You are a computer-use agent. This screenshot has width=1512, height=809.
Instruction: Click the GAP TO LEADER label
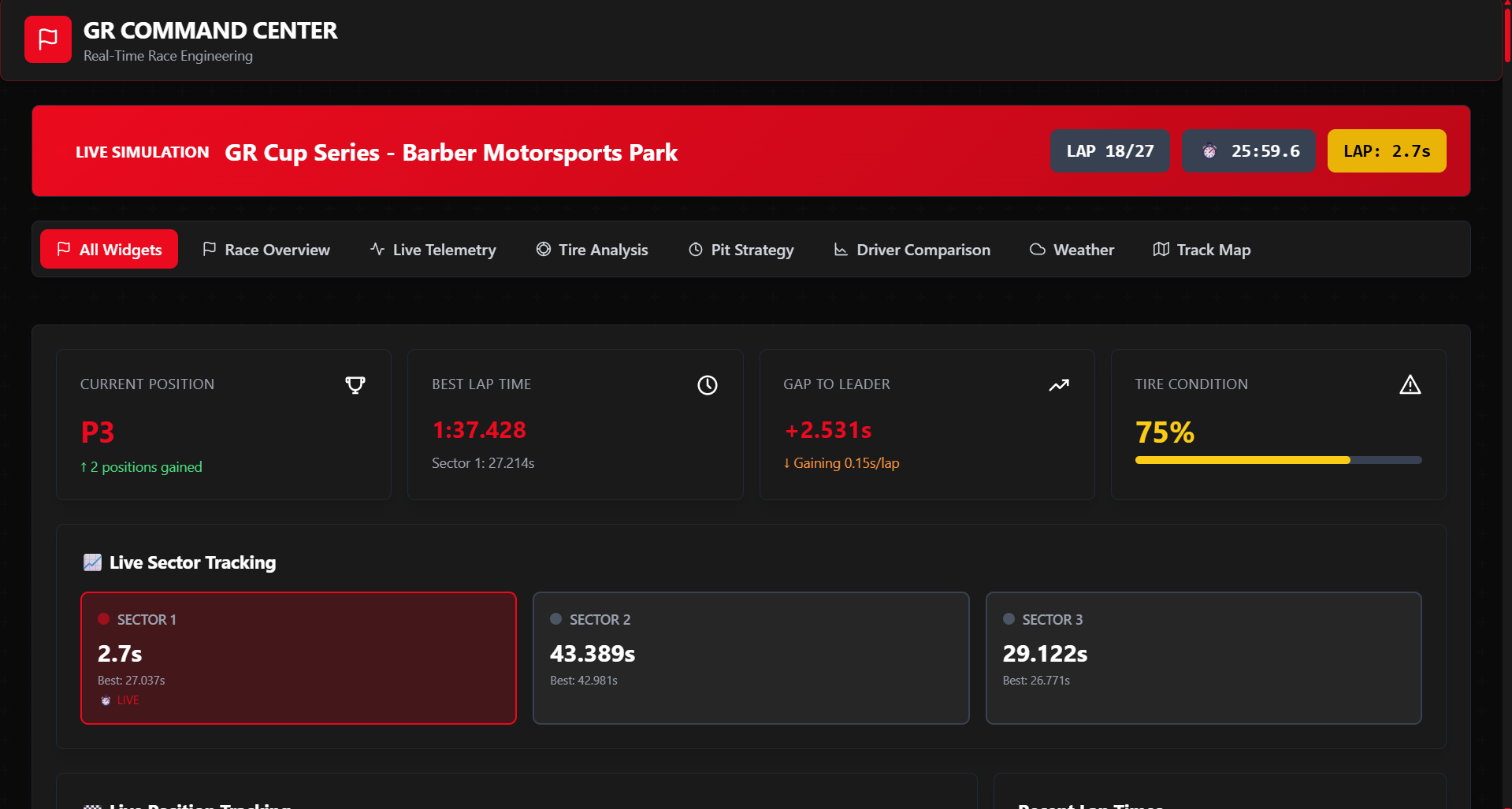click(837, 384)
